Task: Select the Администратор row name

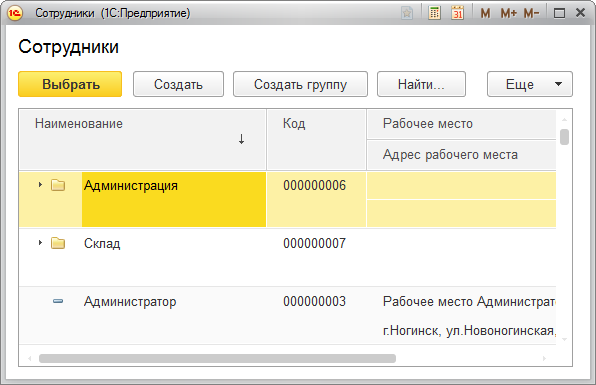Action: click(x=130, y=302)
